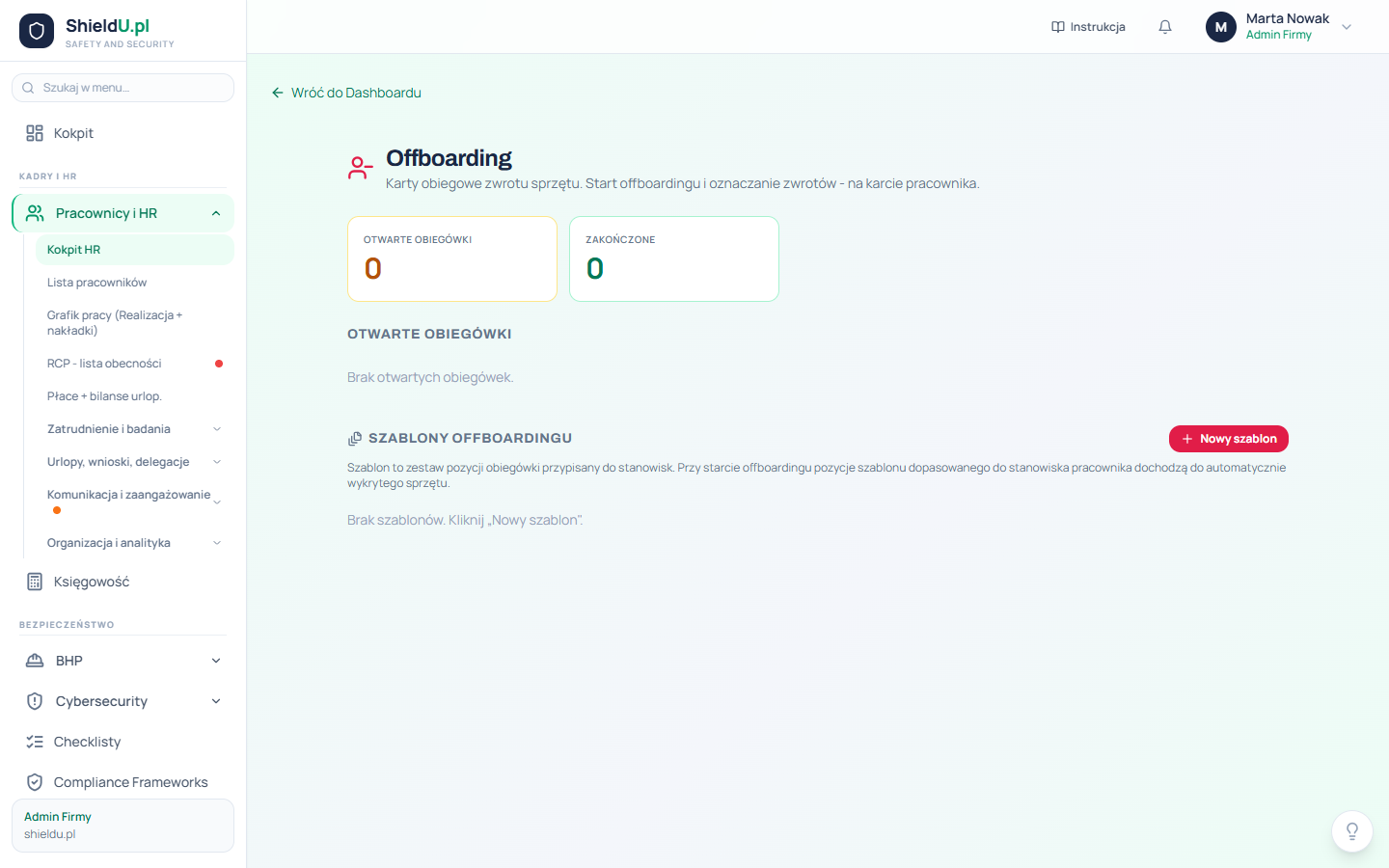Click the Księgowość calculator icon
The height and width of the screenshot is (868, 1389).
35,582
